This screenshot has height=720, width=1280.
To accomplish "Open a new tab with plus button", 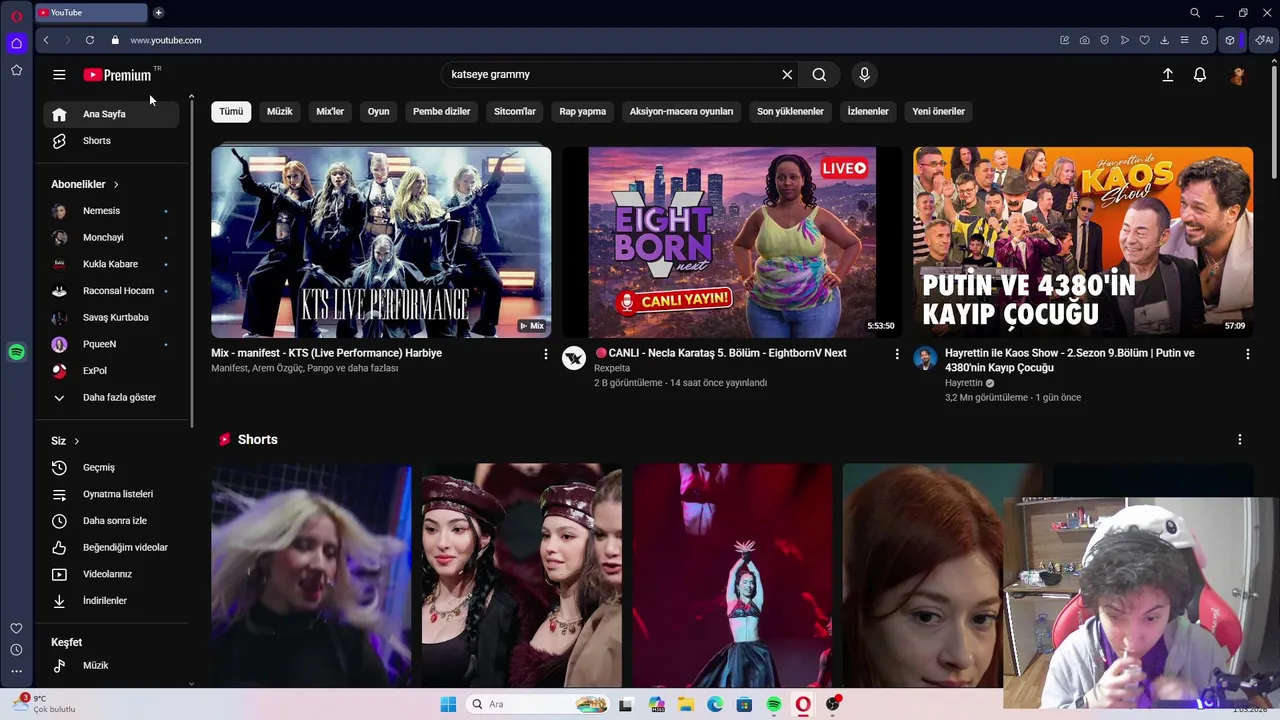I will [x=158, y=13].
